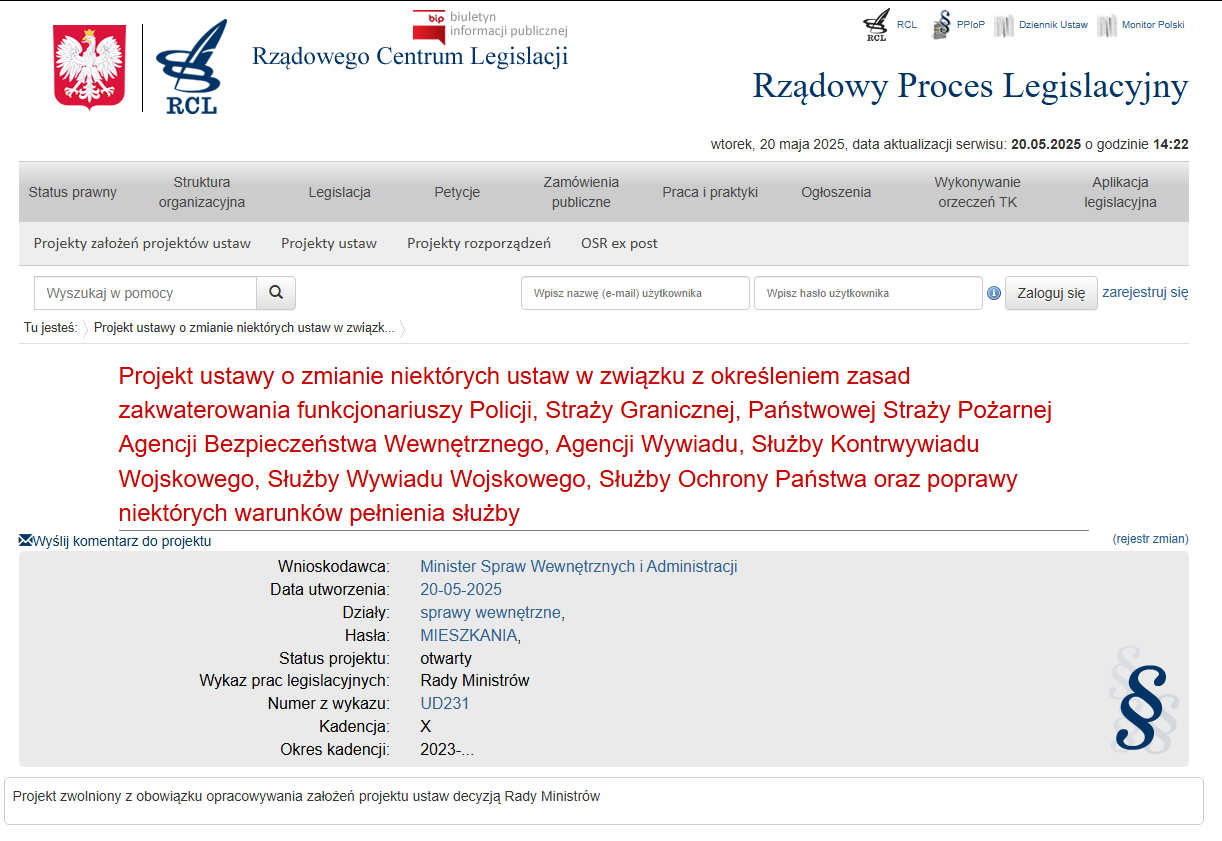1222x841 pixels.
Task: Open Aplikacja legislacyjna menu
Action: tap(1120, 192)
